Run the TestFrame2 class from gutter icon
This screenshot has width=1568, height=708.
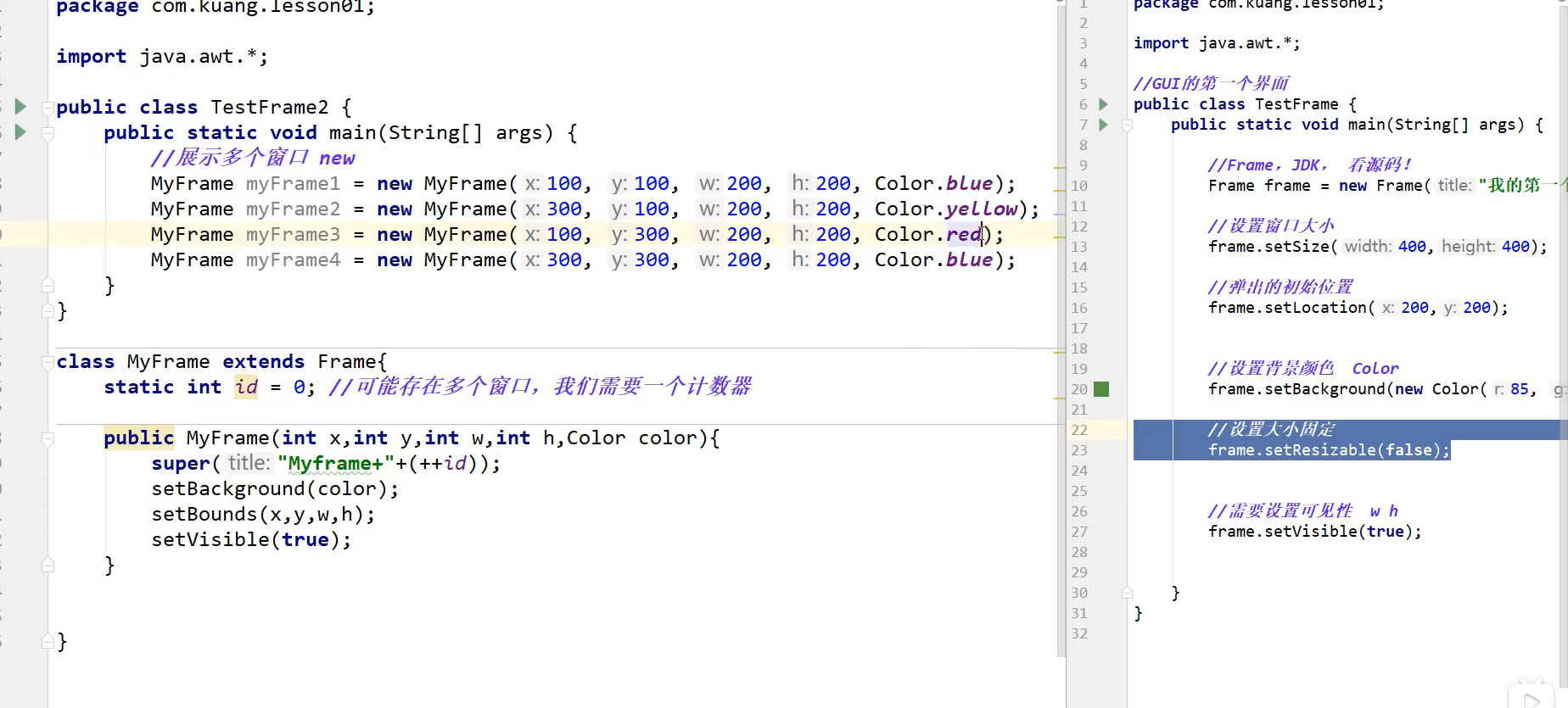point(20,107)
